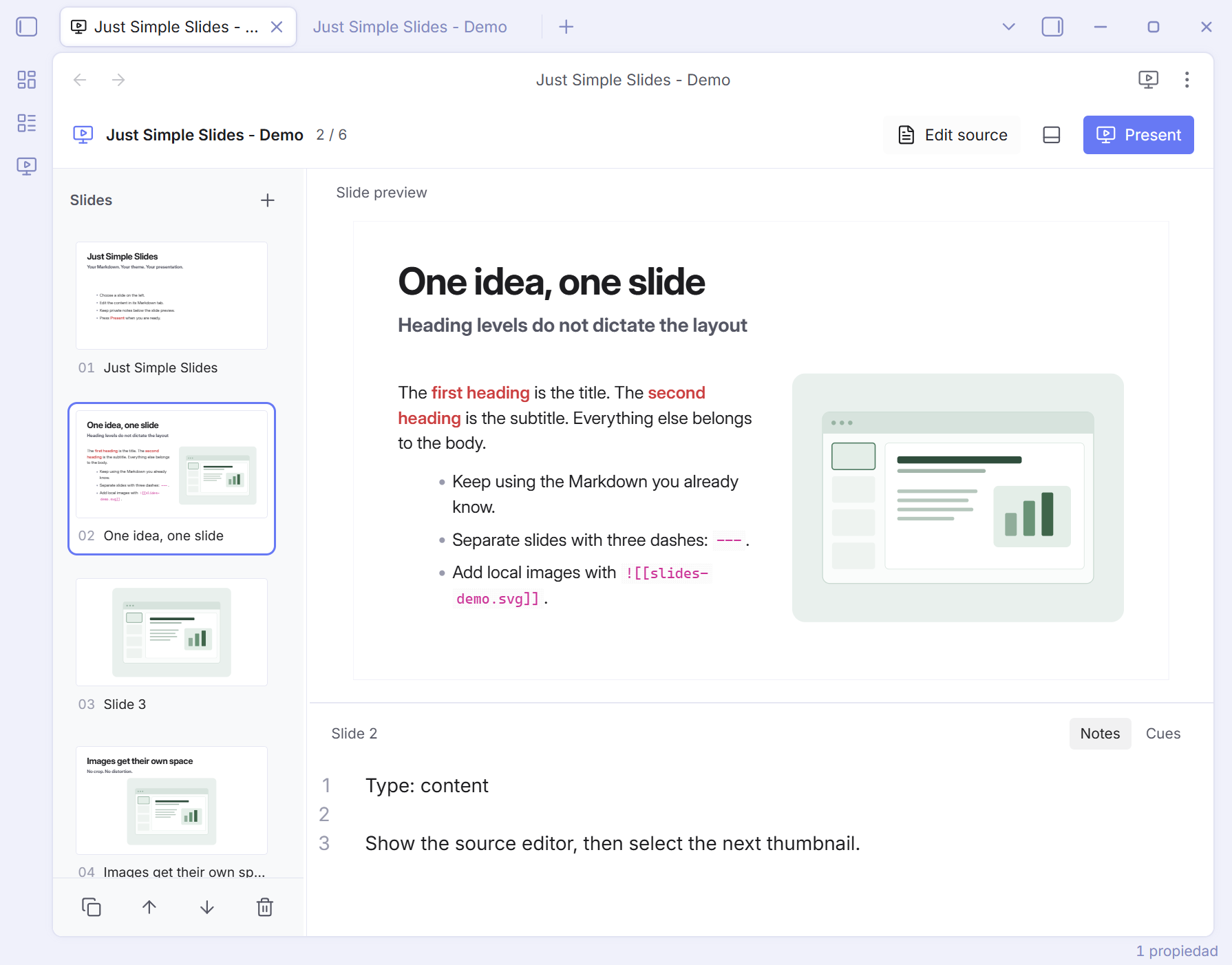Switch to the Notes tab
Image resolution: width=1232 pixels, height=965 pixels.
pos(1100,734)
